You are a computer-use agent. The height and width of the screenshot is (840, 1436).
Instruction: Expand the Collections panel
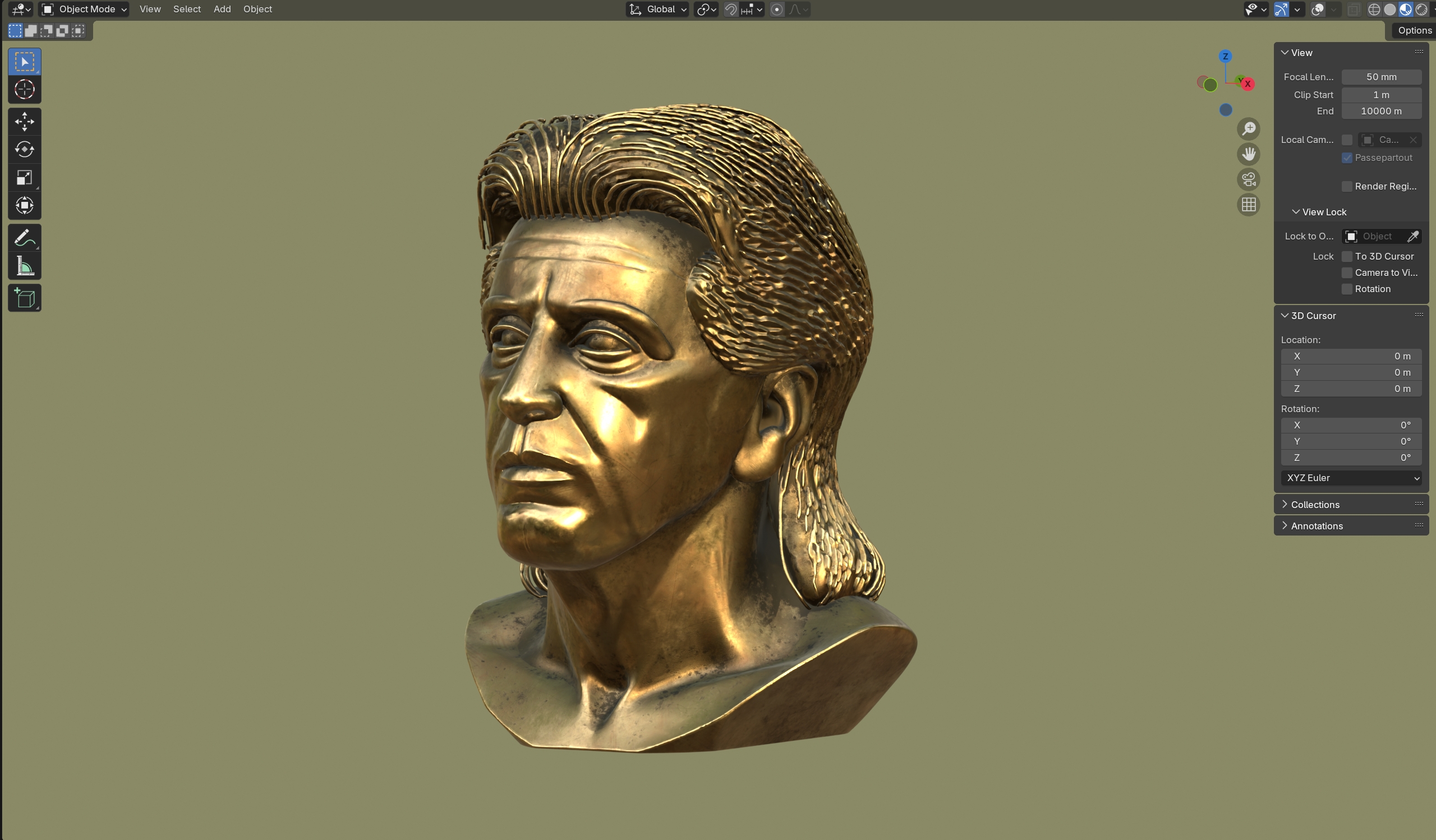[1315, 505]
